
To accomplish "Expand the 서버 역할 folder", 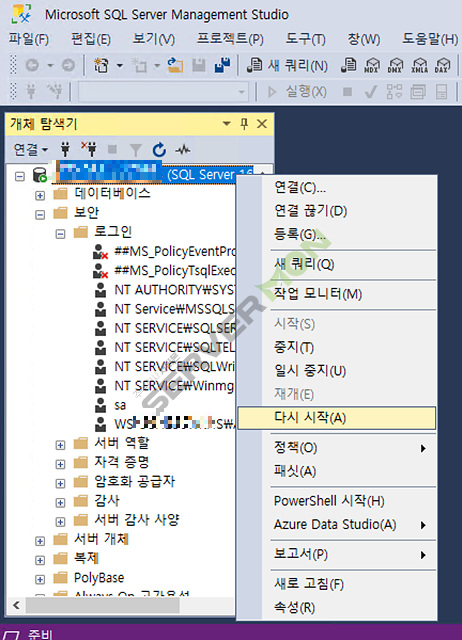I will (60, 445).
